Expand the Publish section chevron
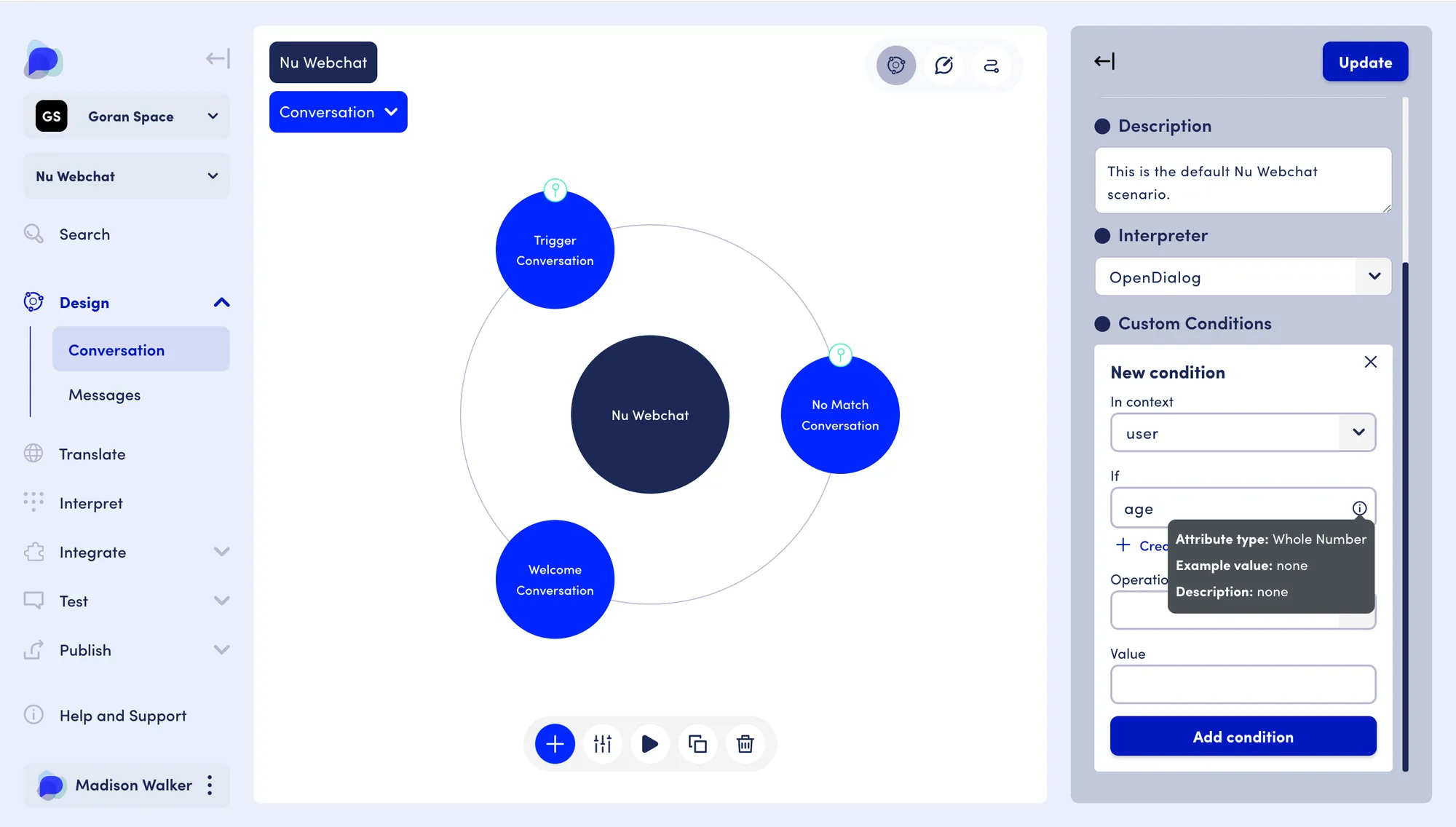Image resolution: width=1456 pixels, height=827 pixels. (x=222, y=650)
